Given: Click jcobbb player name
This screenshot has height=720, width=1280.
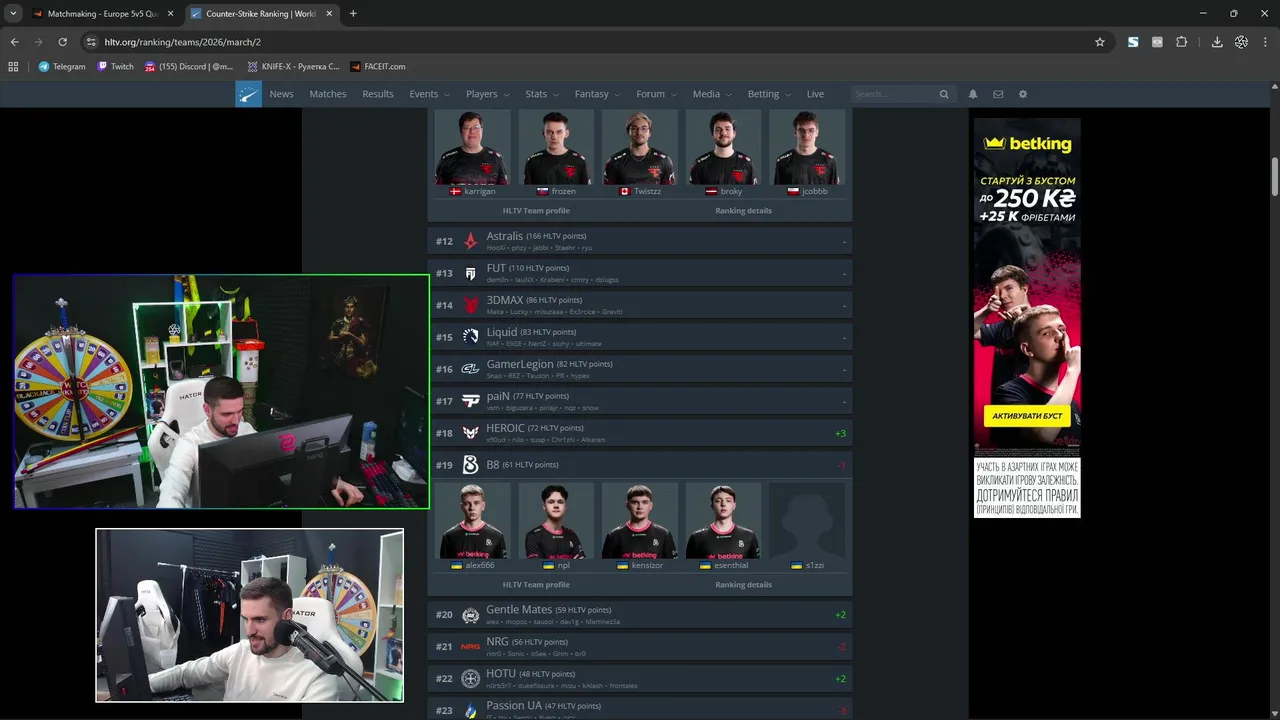Looking at the screenshot, I should 815,191.
